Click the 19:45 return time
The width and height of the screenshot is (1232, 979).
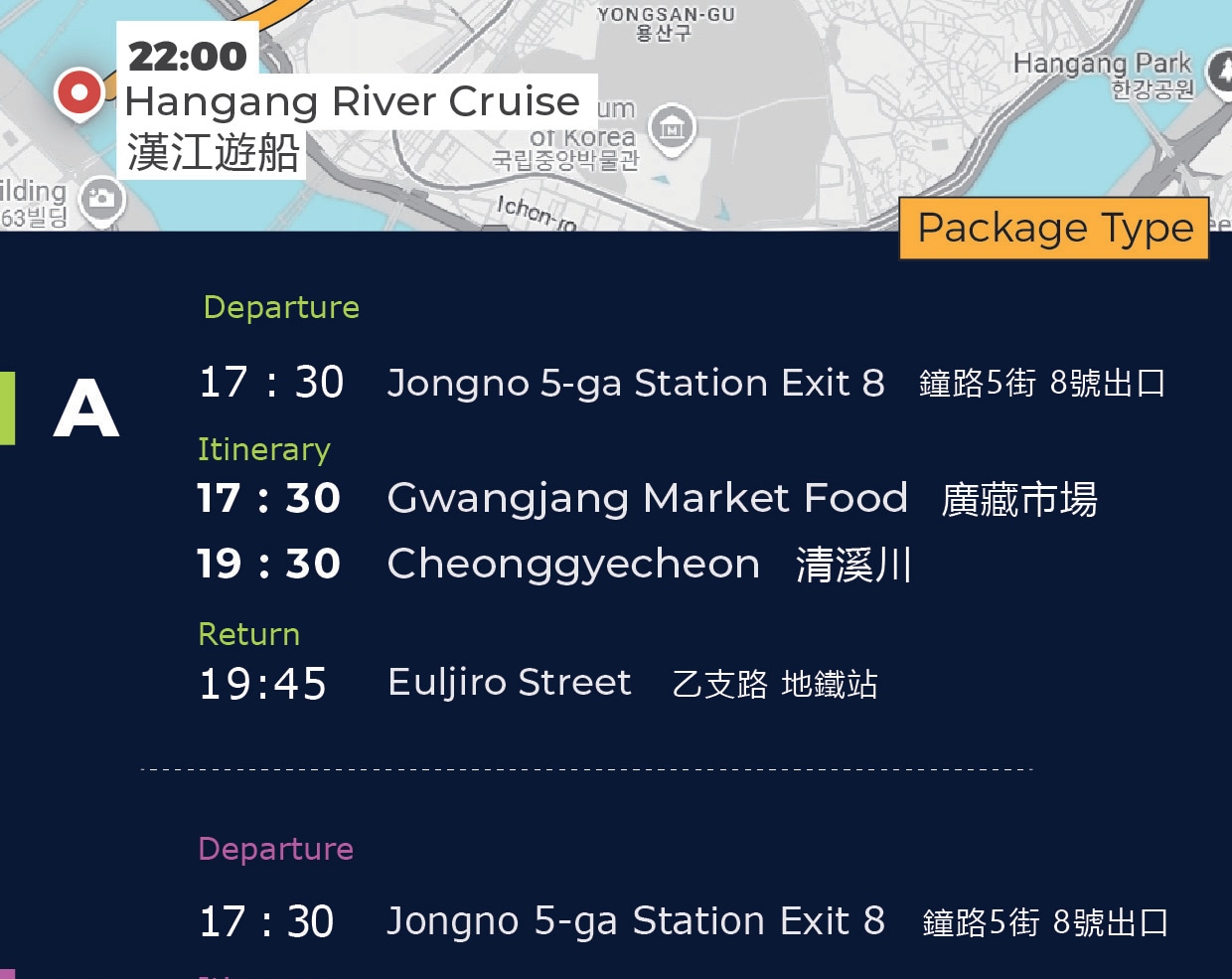263,684
